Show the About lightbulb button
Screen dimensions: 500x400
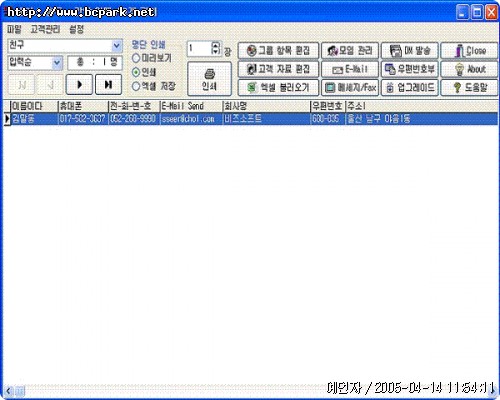coord(469,69)
